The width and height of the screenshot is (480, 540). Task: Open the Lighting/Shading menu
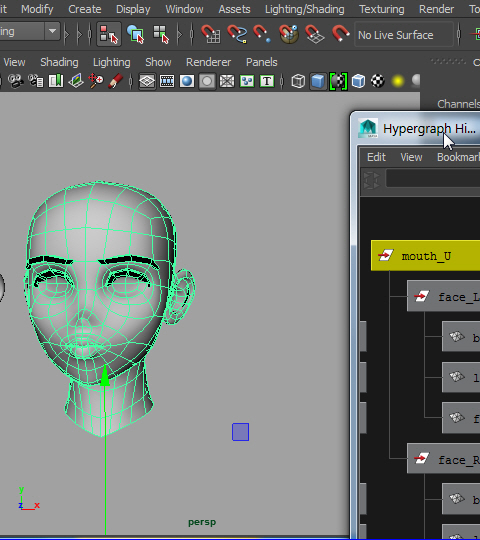[305, 9]
